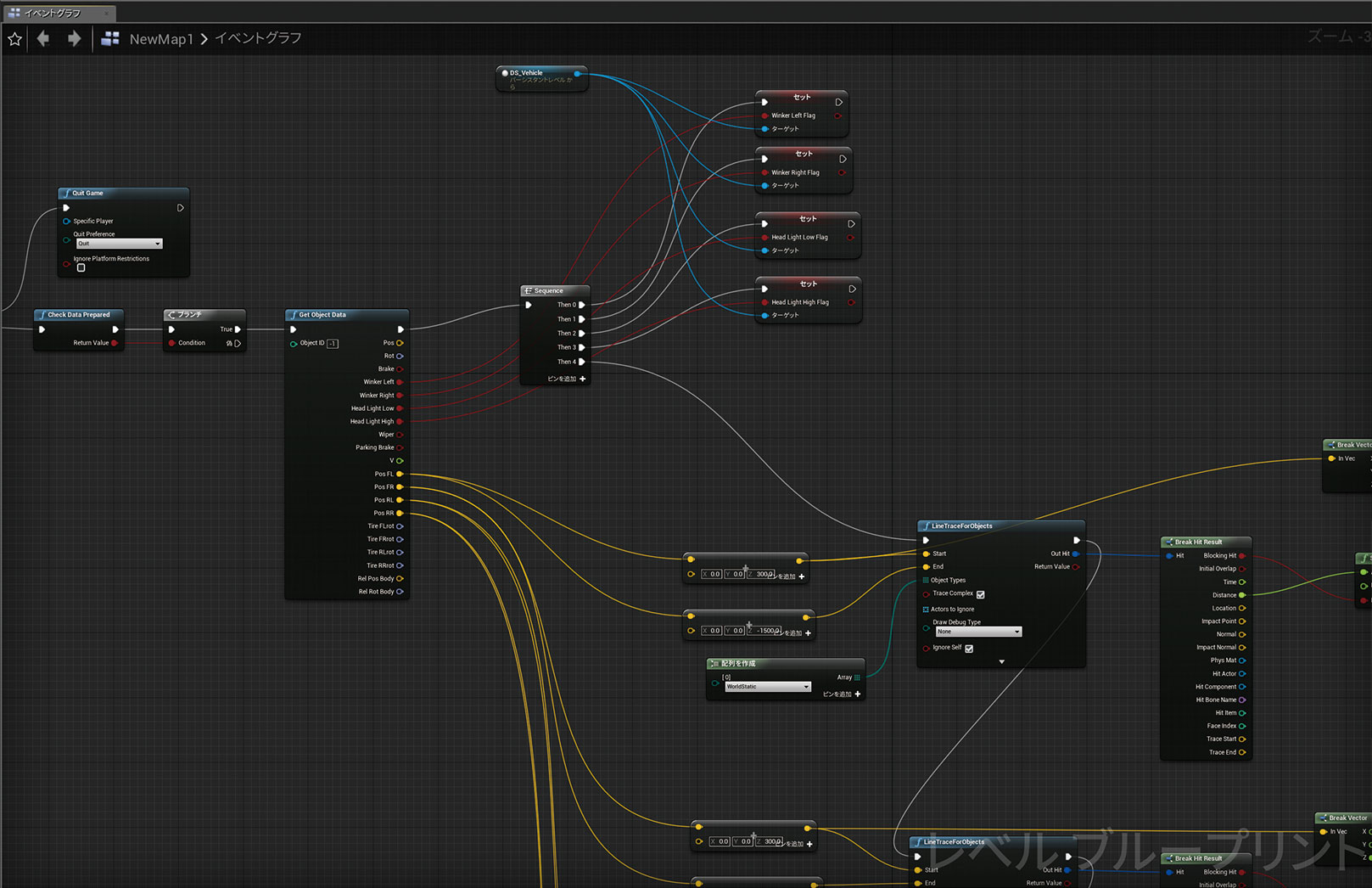The height and width of the screenshot is (888, 1372).
Task: Click the DS_Vehicle node output pin
Action: [577, 74]
